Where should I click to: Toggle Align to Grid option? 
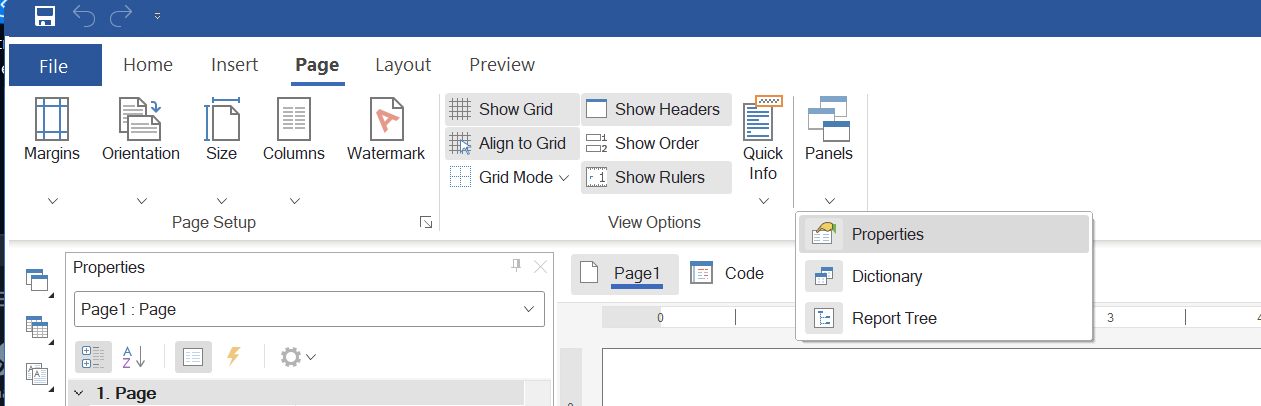click(x=512, y=143)
